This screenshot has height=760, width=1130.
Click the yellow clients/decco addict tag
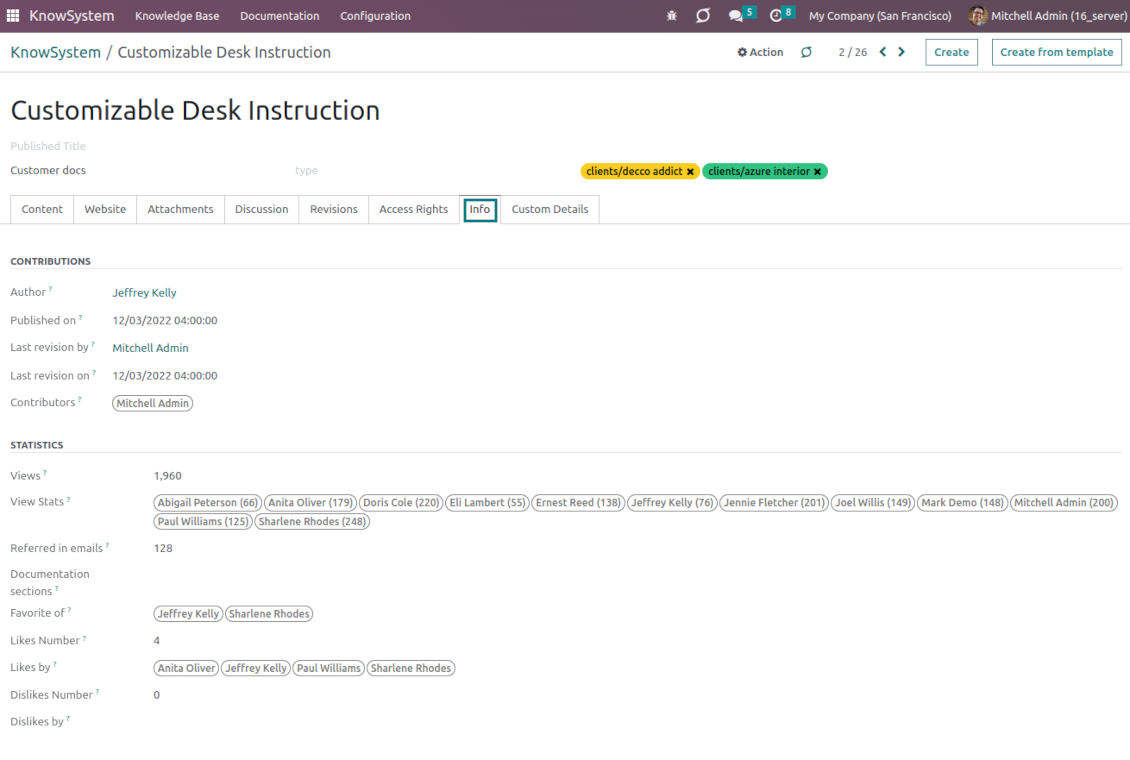coord(634,171)
